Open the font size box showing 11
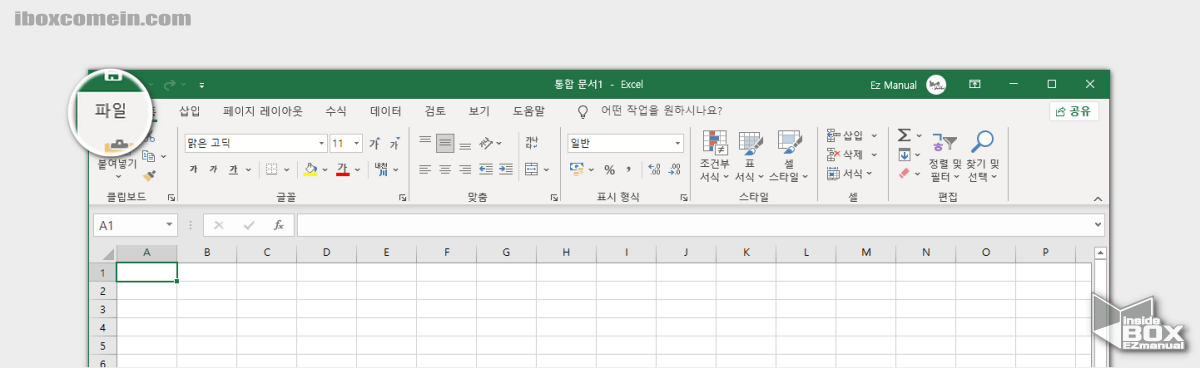Image resolution: width=1200 pixels, height=368 pixels. 346,143
